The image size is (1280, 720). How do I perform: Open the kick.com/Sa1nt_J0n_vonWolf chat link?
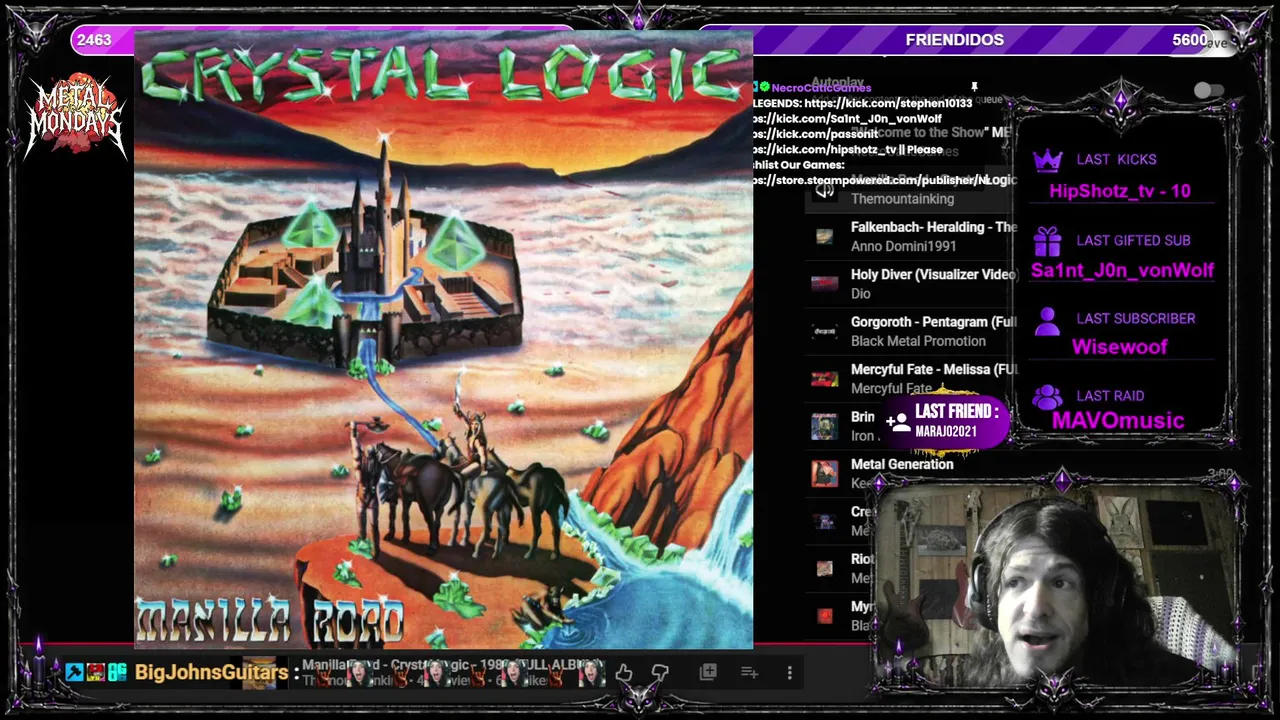click(x=847, y=119)
